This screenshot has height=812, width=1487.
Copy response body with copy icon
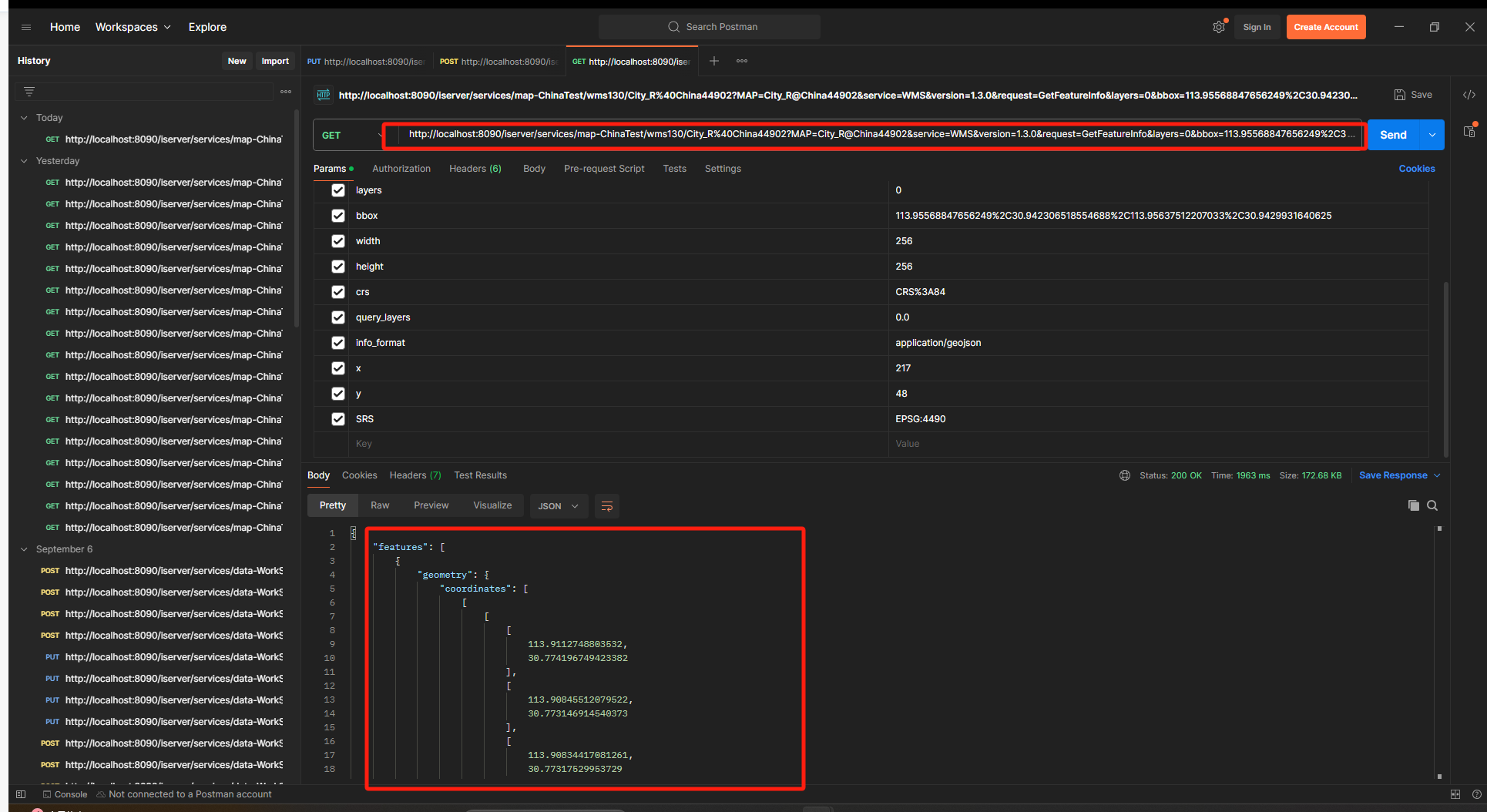click(x=1414, y=505)
